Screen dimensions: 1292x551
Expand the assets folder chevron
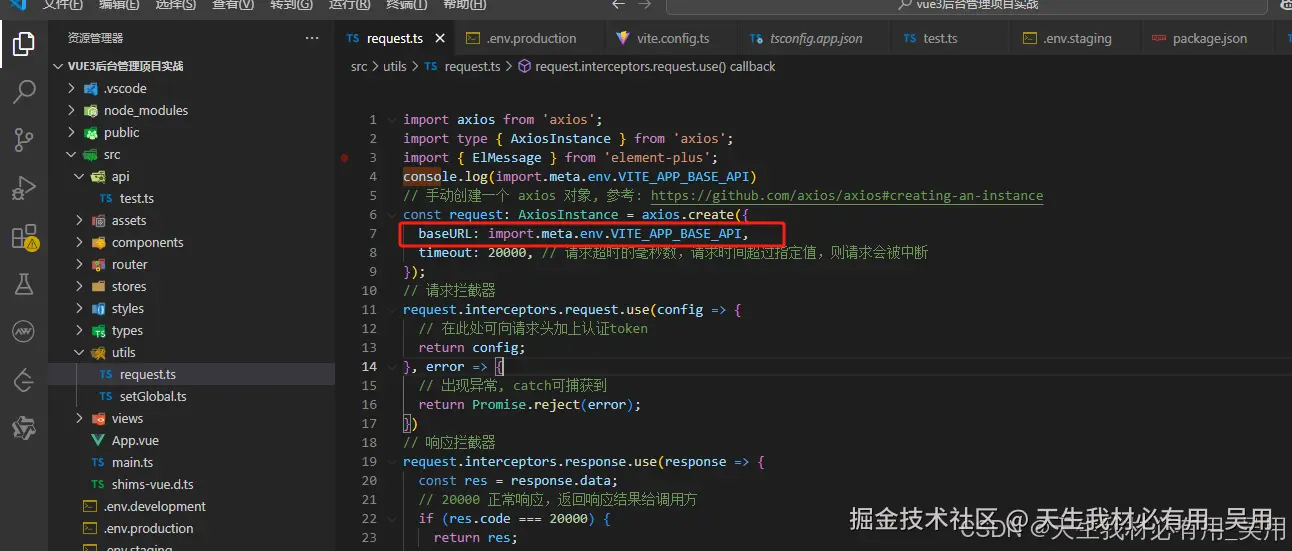click(x=79, y=220)
